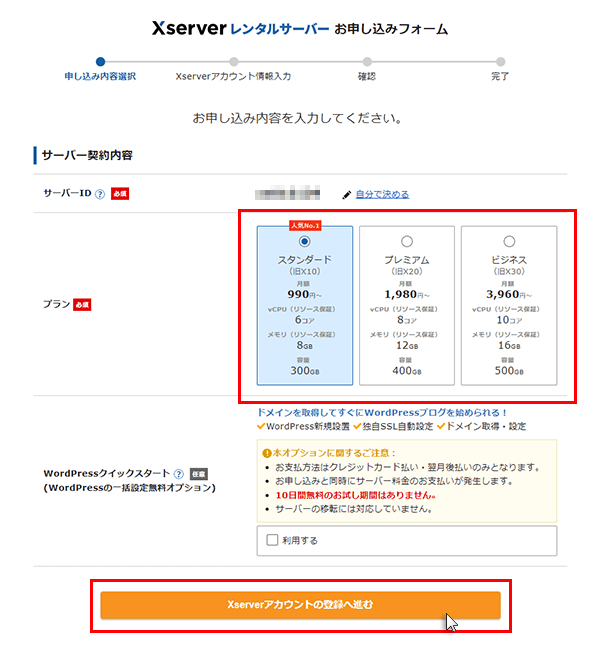Click the WordPress Quick Start help icon
The width and height of the screenshot is (600, 646).
[x=178, y=474]
